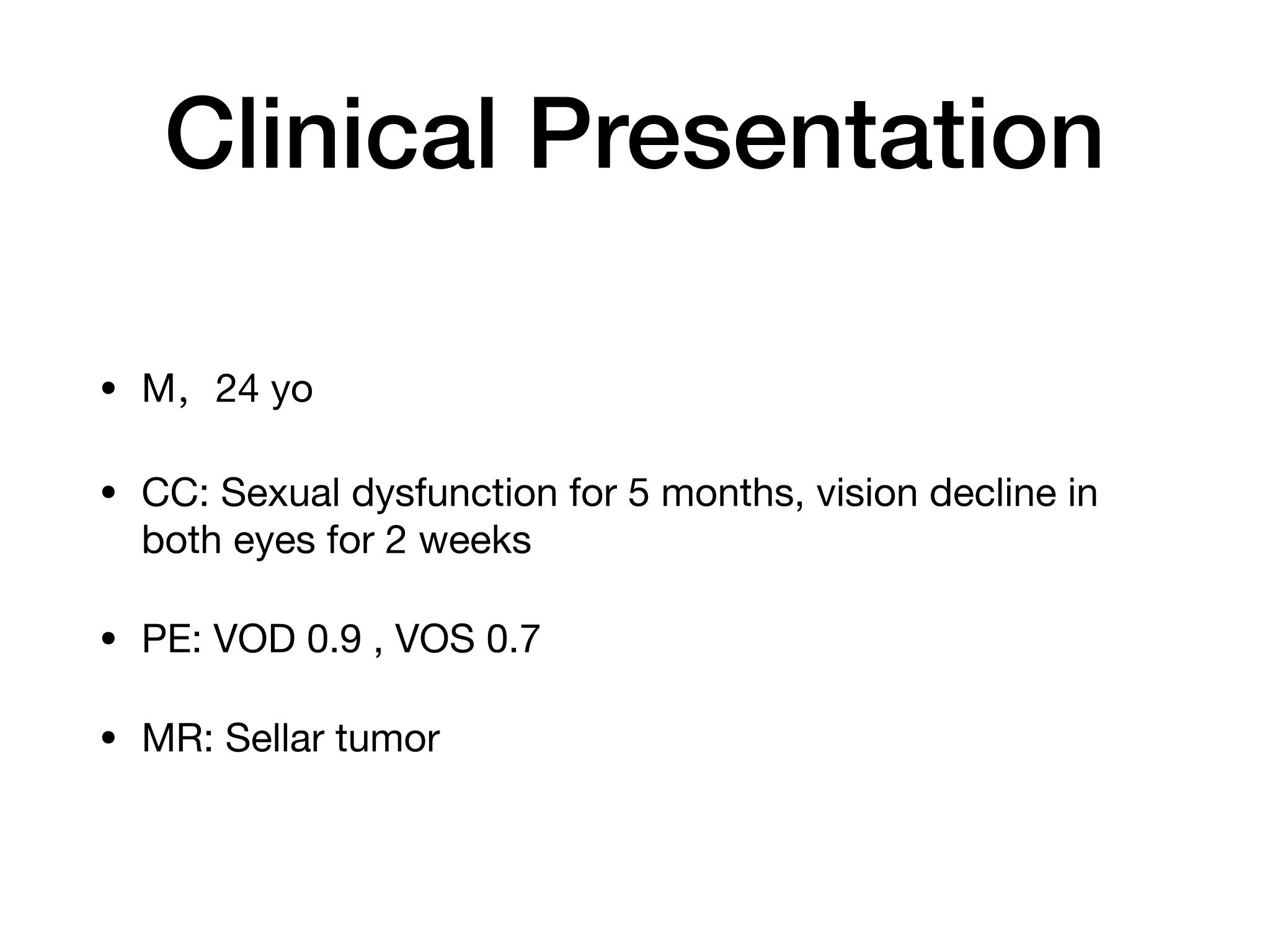This screenshot has height=952, width=1270.
Task: Click the bullet dot before "PE:"
Action: coord(110,639)
